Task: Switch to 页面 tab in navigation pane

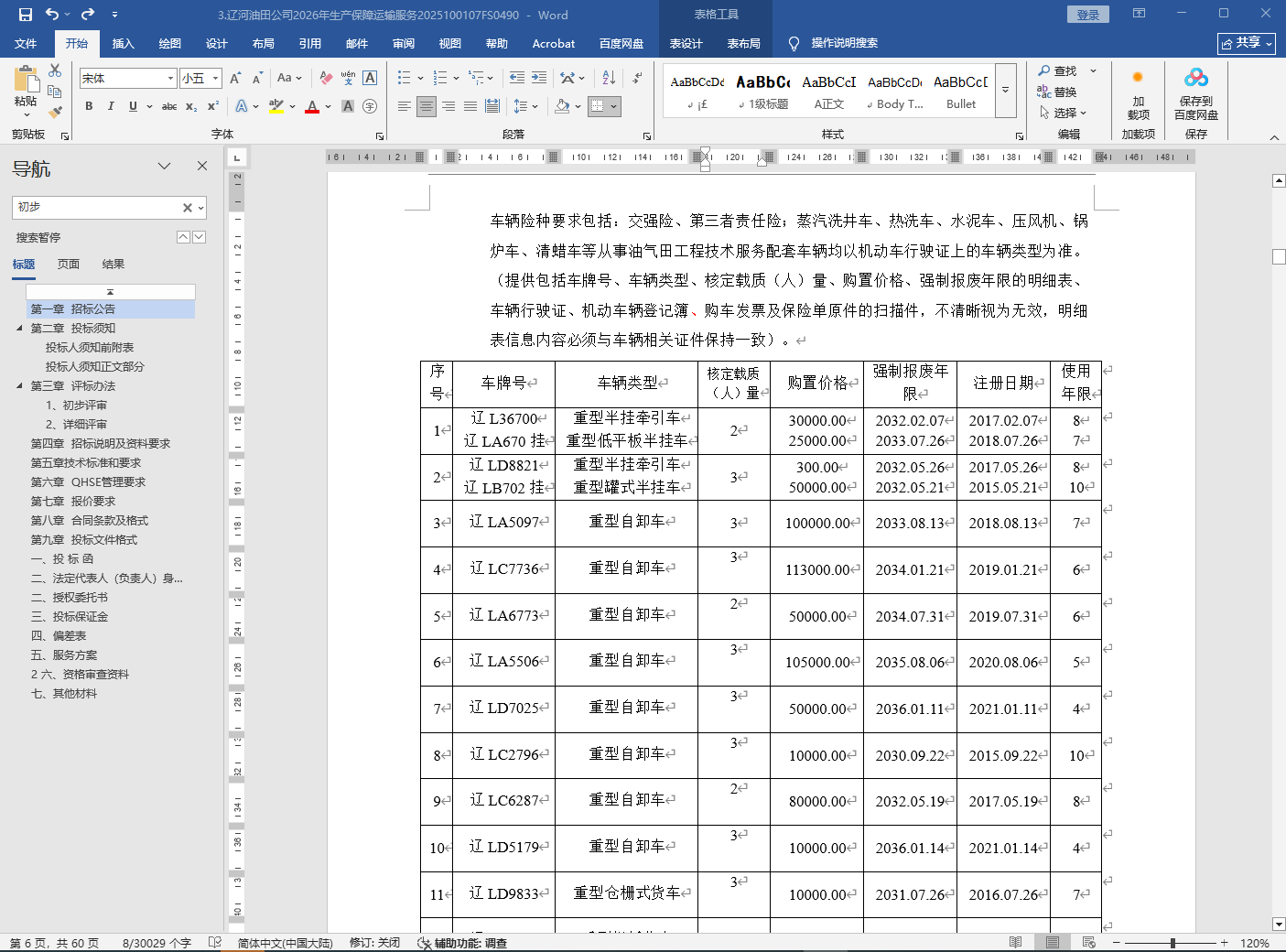Action: [69, 264]
